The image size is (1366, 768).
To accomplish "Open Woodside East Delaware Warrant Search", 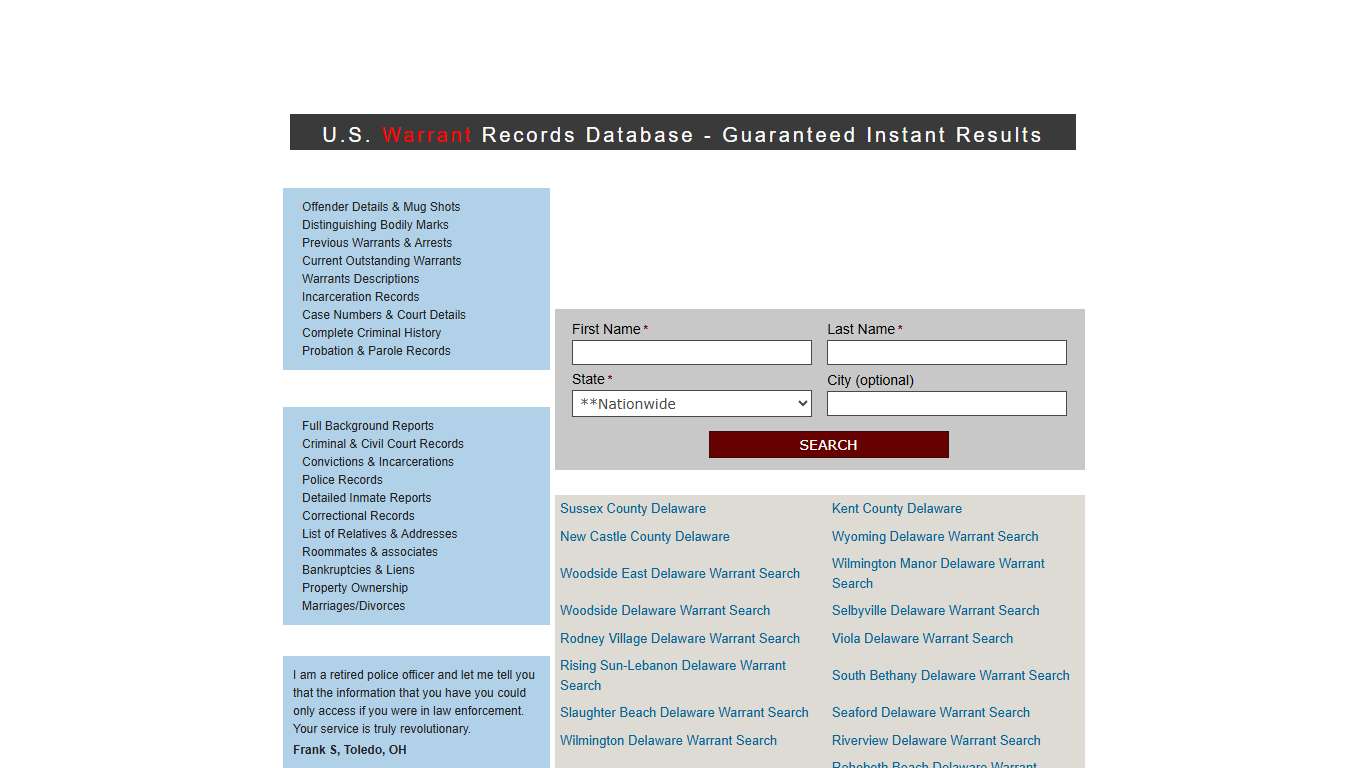I will point(680,573).
